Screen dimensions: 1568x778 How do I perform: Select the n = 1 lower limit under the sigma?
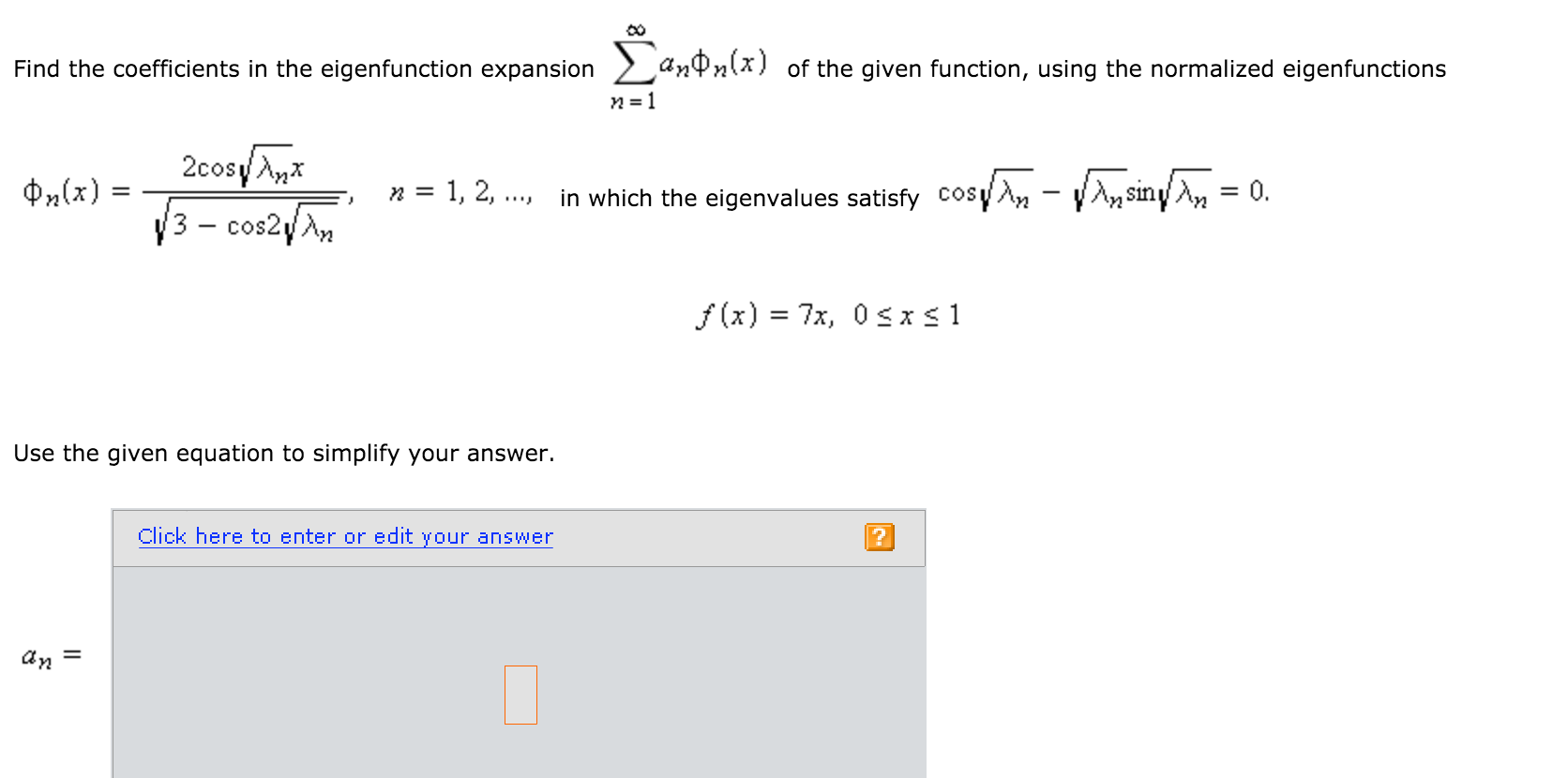click(633, 101)
